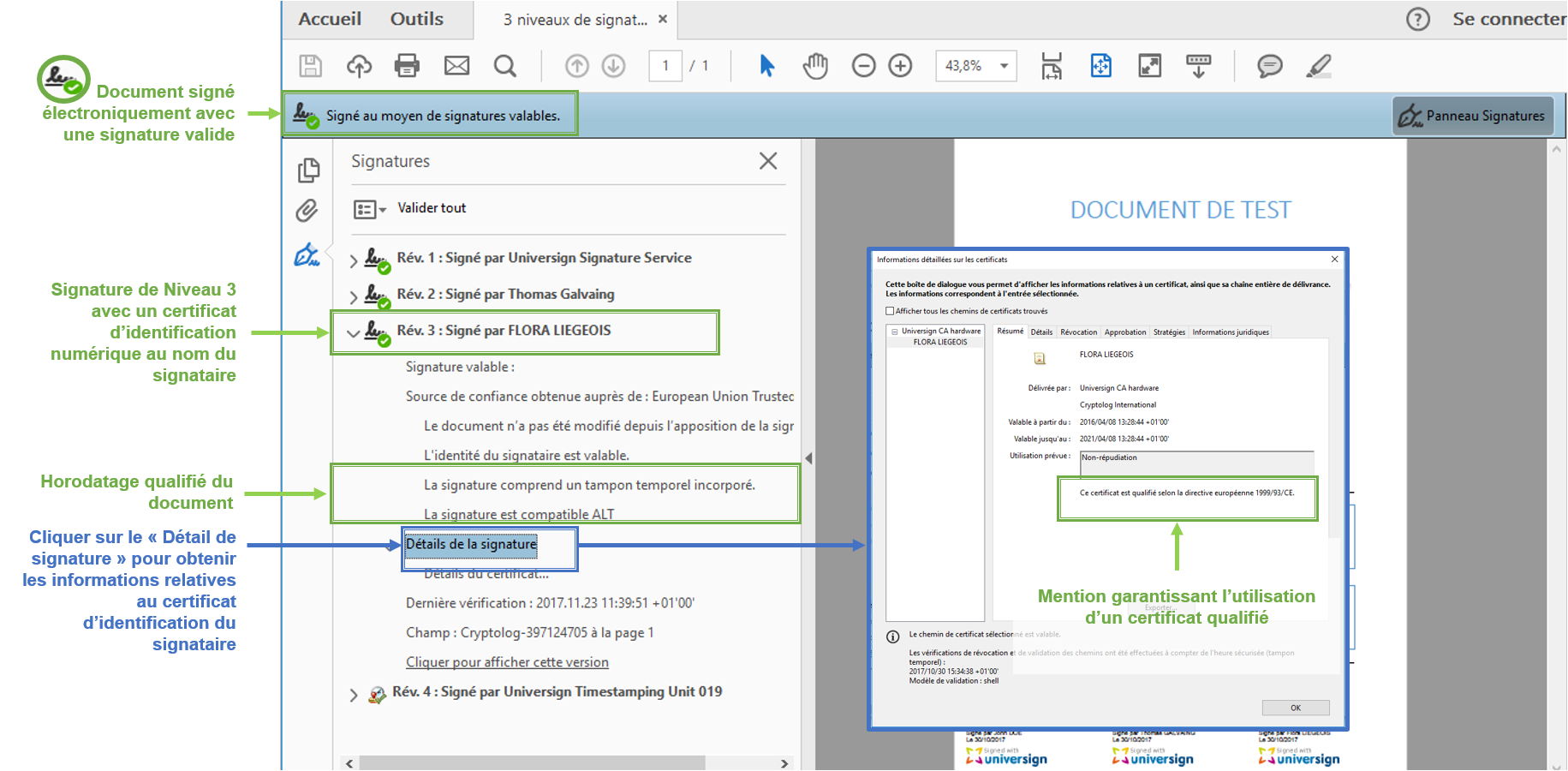Screen dimensions: 1568x771
Task: Print the document using the printer icon
Action: [407, 66]
